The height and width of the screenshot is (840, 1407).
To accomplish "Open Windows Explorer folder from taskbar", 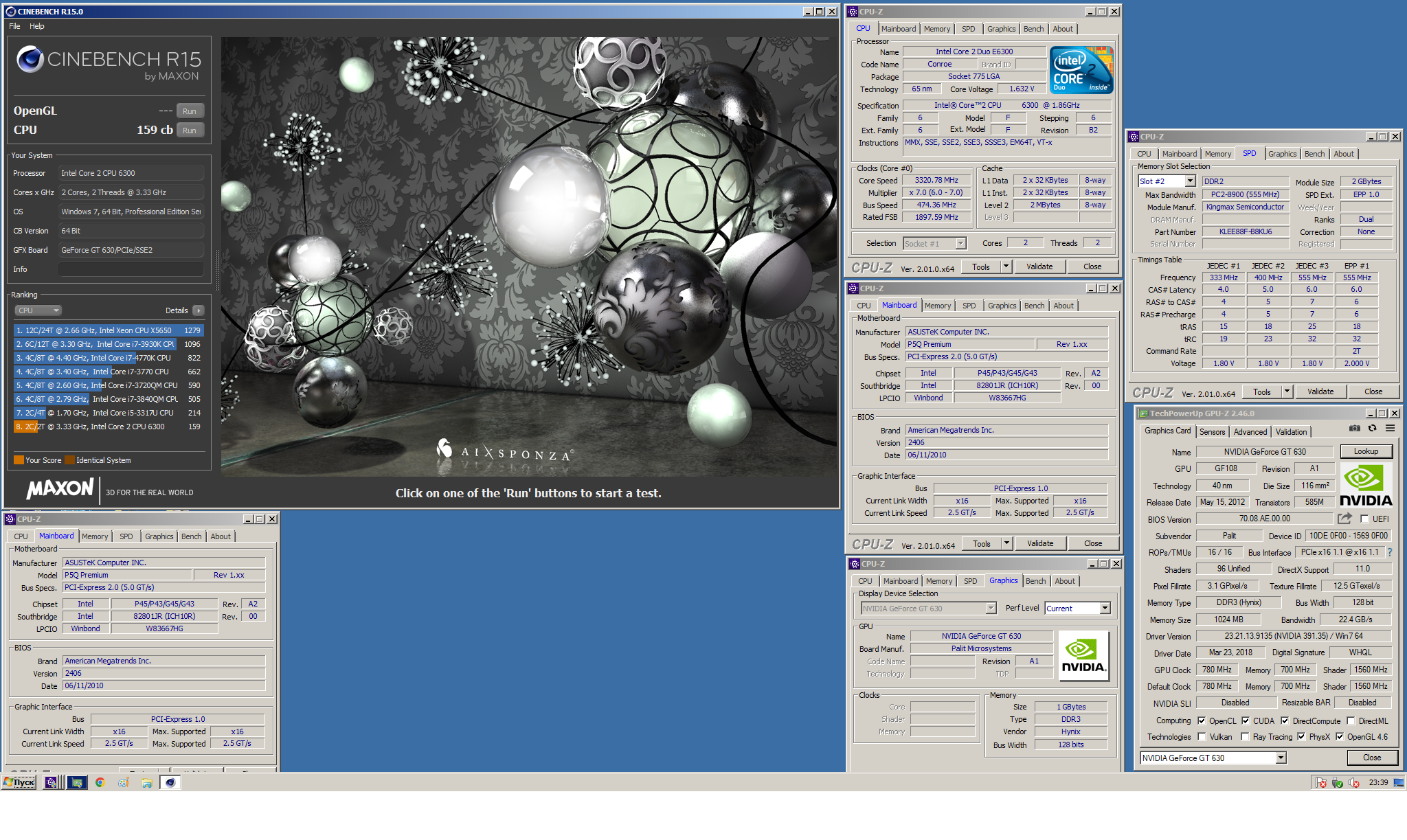I will [x=146, y=782].
